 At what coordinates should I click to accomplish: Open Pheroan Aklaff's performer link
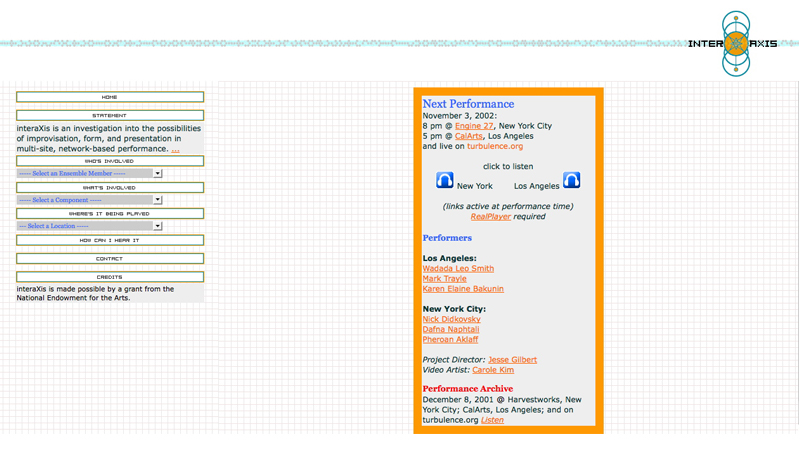click(450, 339)
